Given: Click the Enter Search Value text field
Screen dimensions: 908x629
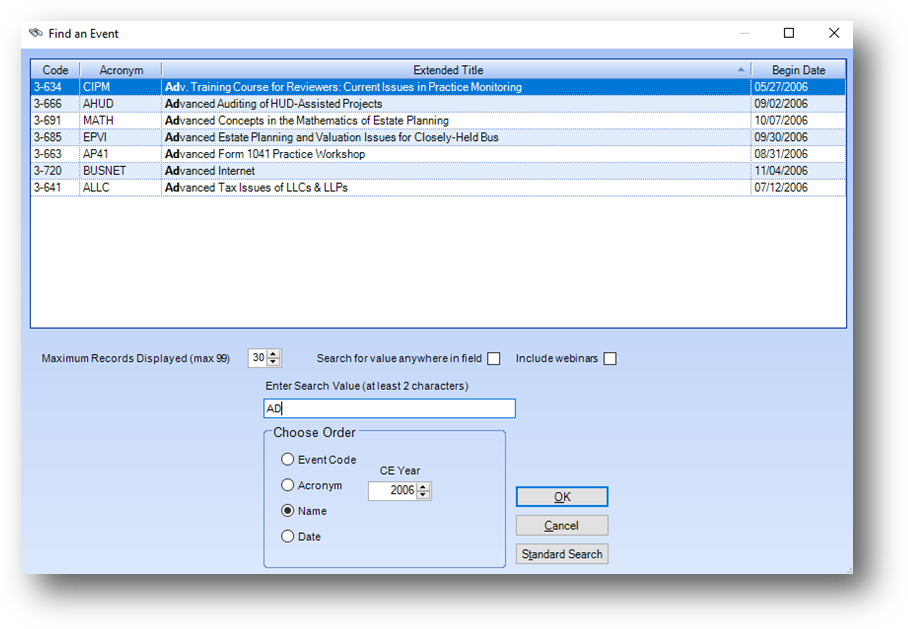Looking at the screenshot, I should point(389,408).
